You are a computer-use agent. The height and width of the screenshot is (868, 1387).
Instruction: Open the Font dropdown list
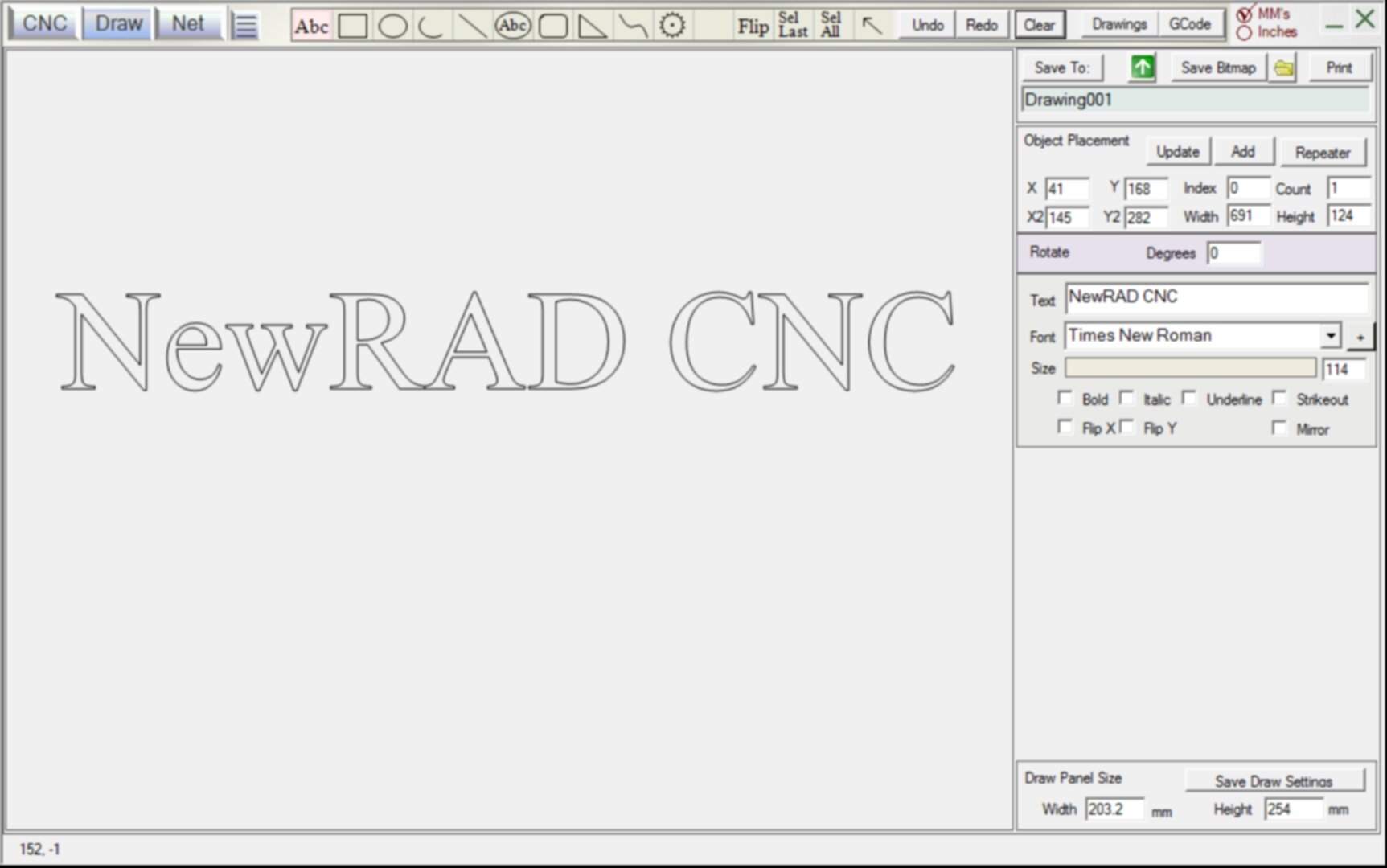pos(1331,335)
